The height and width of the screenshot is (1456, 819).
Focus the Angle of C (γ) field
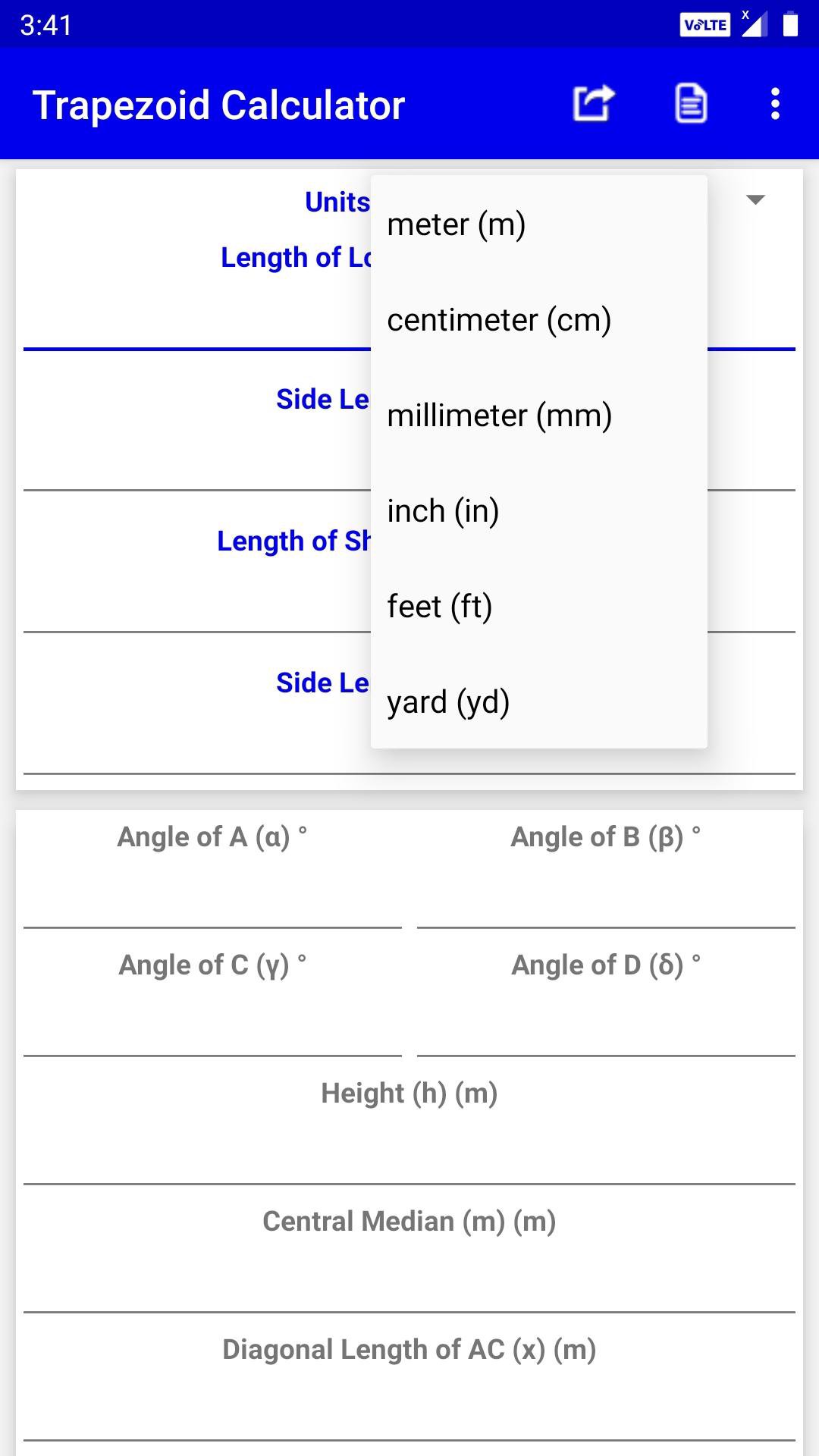(212, 1023)
